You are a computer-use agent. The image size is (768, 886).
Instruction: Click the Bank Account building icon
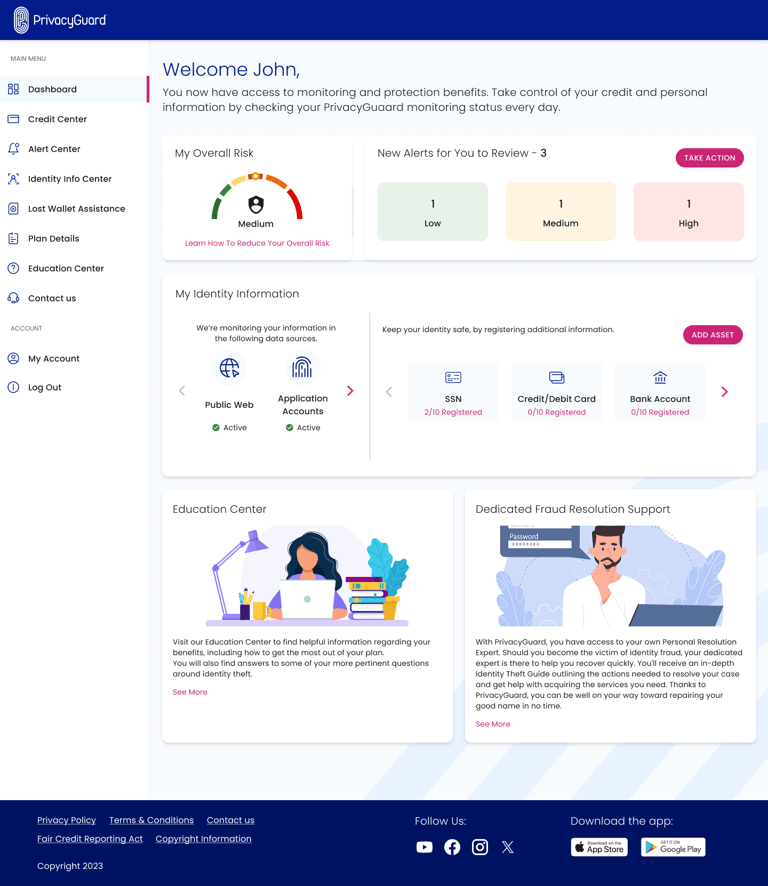coord(660,377)
